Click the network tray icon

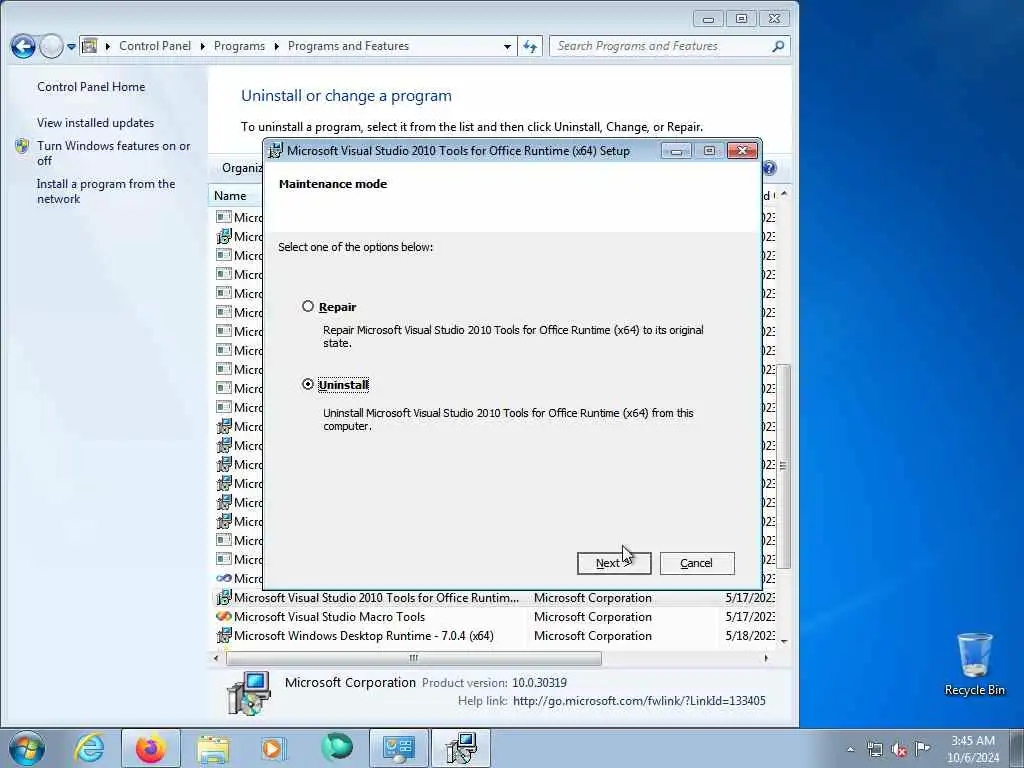pyautogui.click(x=874, y=749)
